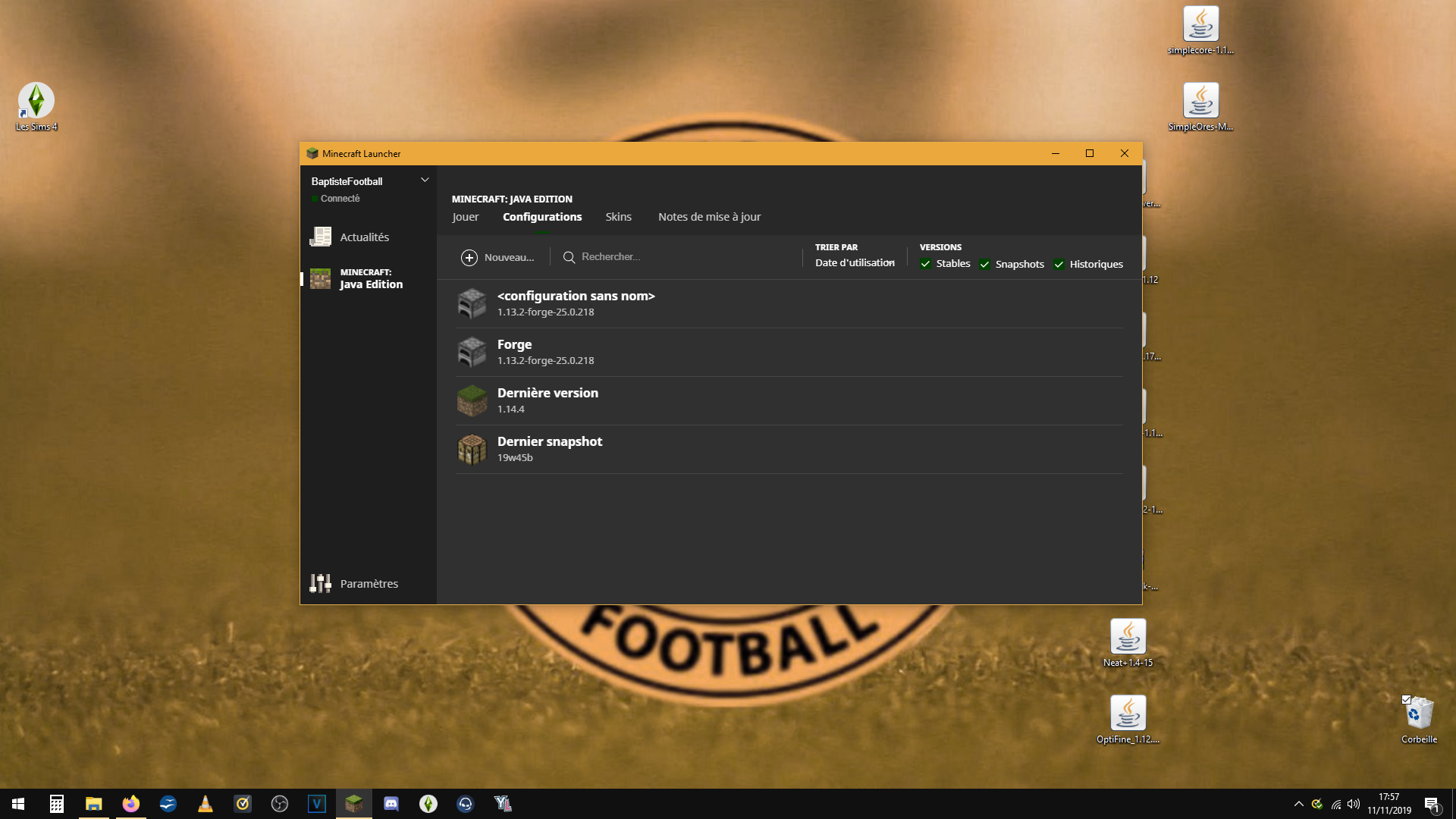
Task: Open Paramètres sliders icon in sidebar
Action: pyautogui.click(x=321, y=583)
